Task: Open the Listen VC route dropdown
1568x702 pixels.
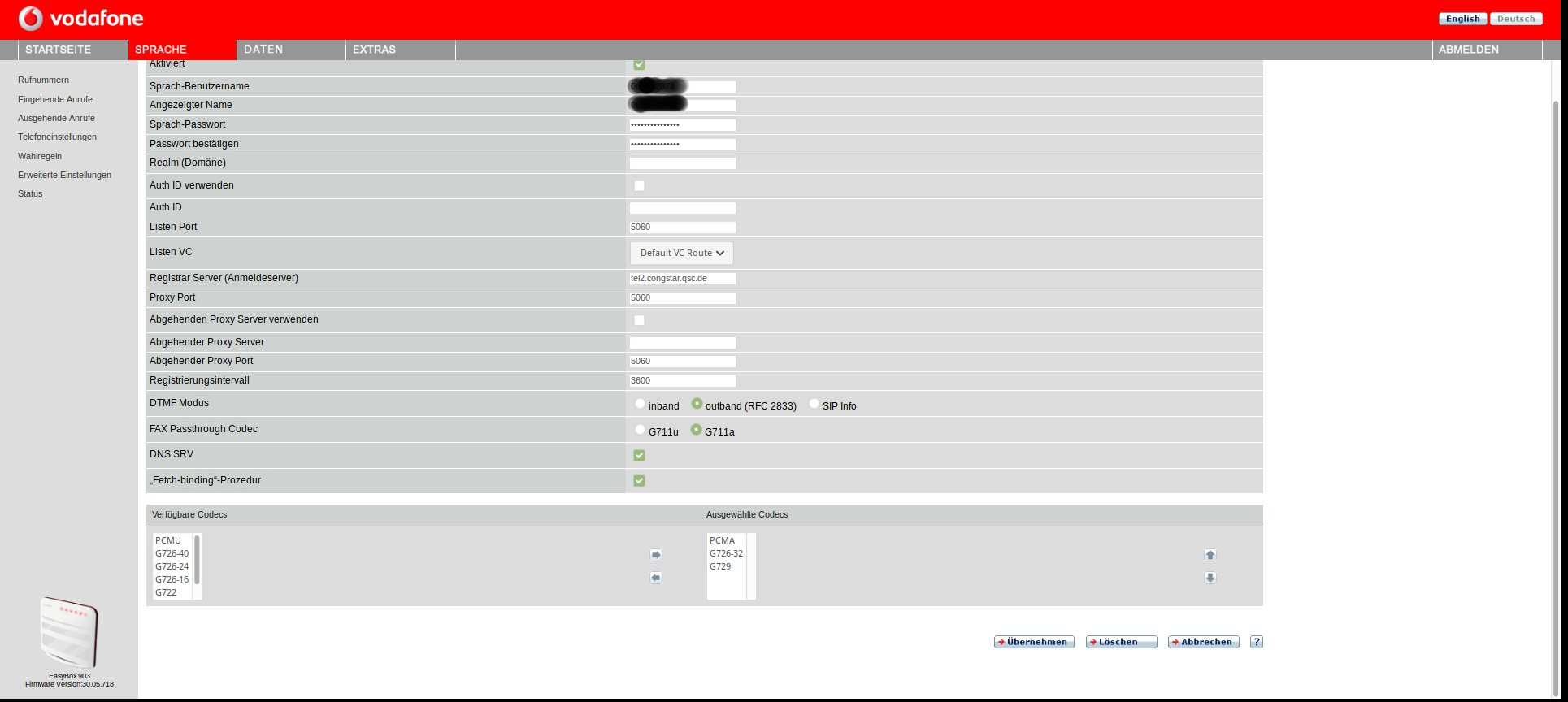Action: point(681,253)
